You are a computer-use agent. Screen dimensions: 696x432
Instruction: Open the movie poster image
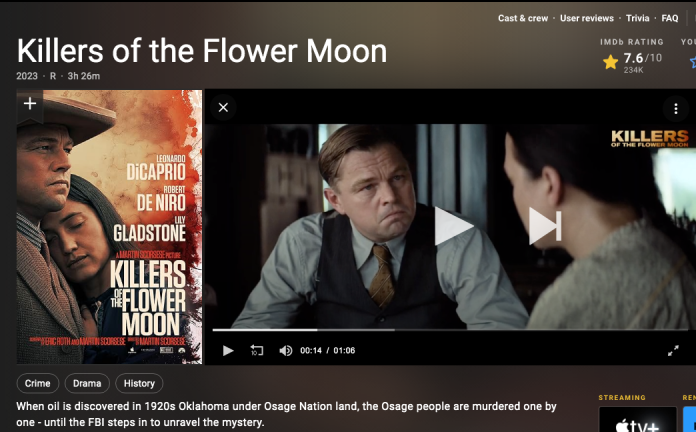[x=109, y=227]
